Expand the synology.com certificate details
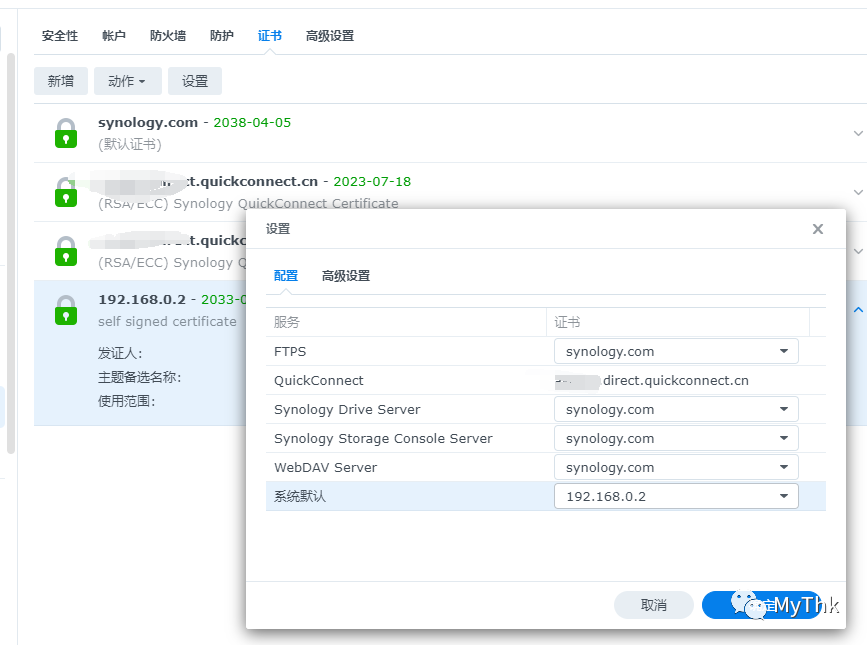This screenshot has width=867, height=645. 858,133
